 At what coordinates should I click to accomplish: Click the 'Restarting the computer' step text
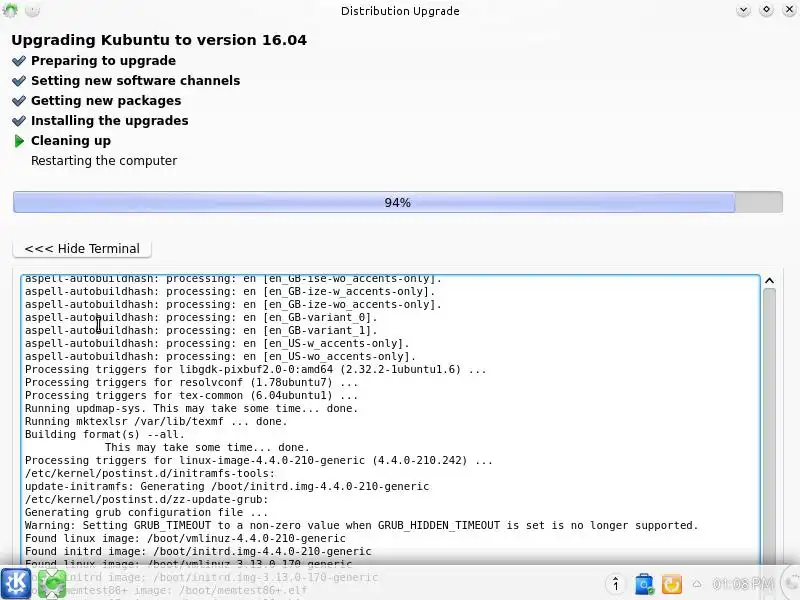(x=104, y=161)
